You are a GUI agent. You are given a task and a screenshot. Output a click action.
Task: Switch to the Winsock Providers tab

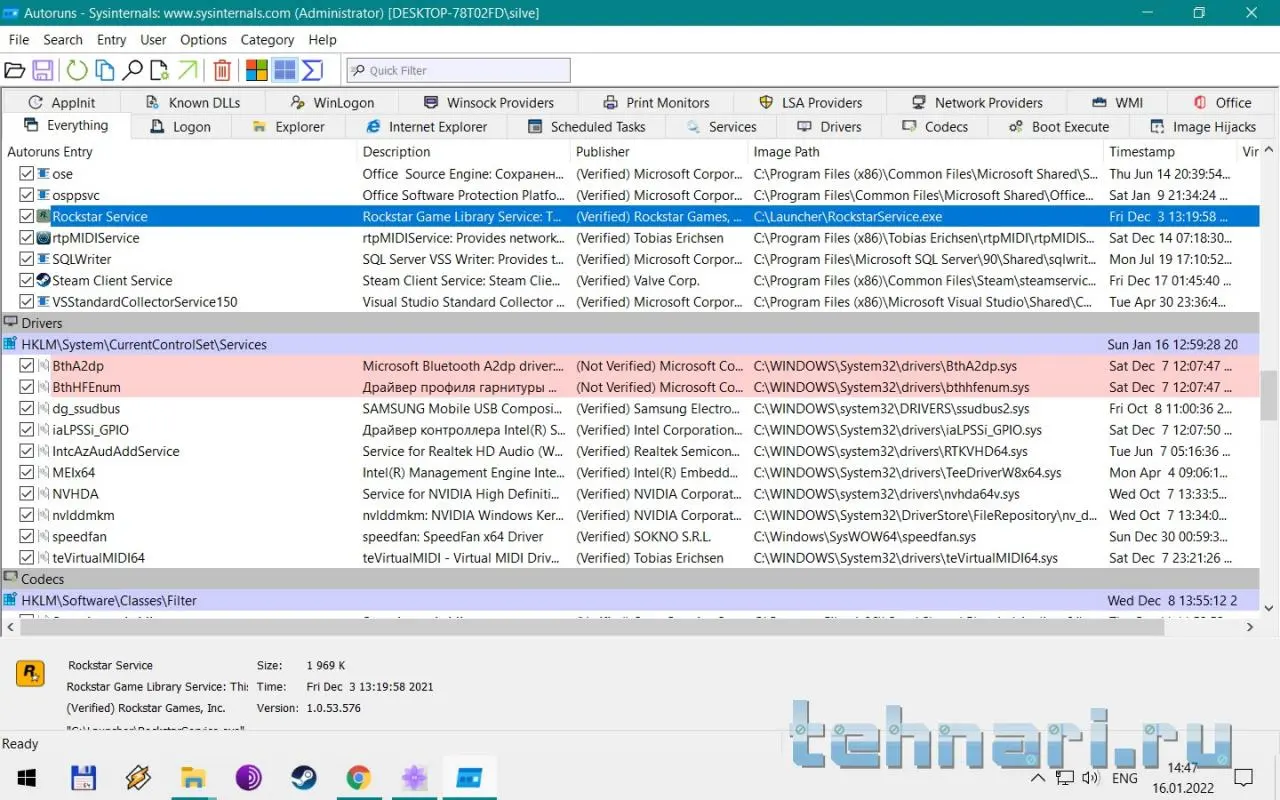coord(489,102)
